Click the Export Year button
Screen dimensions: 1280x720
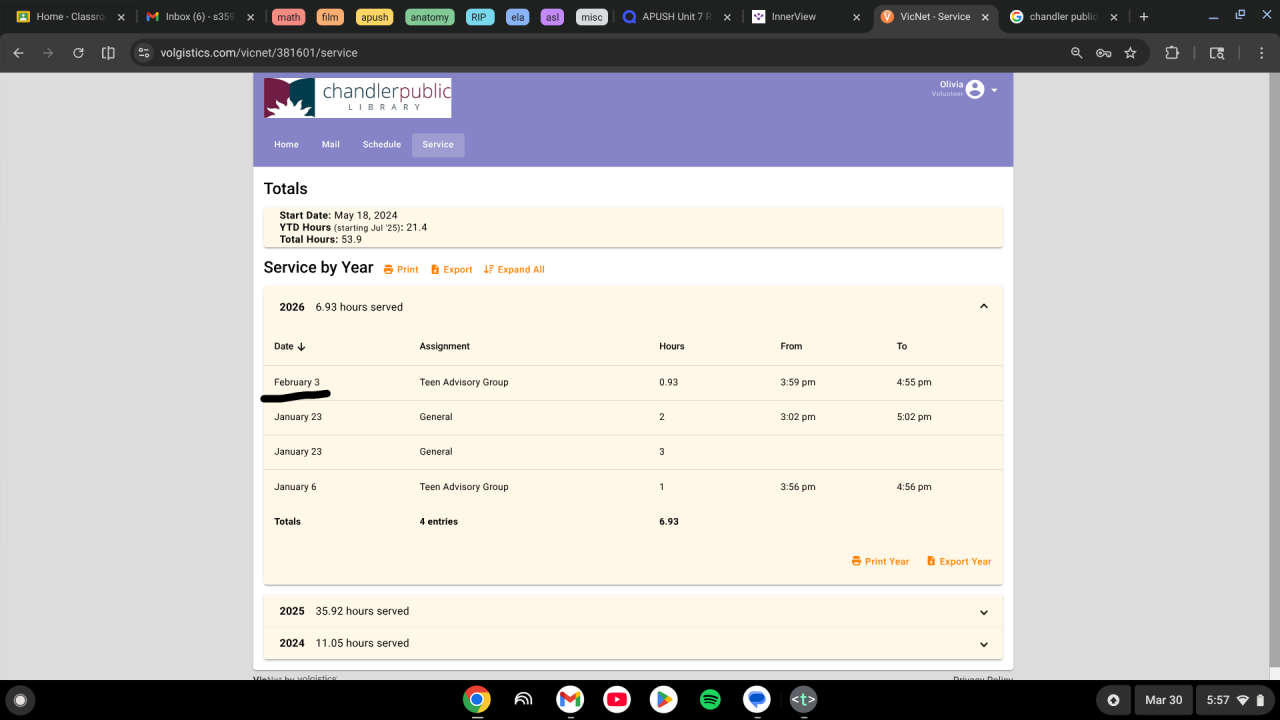[x=959, y=561]
